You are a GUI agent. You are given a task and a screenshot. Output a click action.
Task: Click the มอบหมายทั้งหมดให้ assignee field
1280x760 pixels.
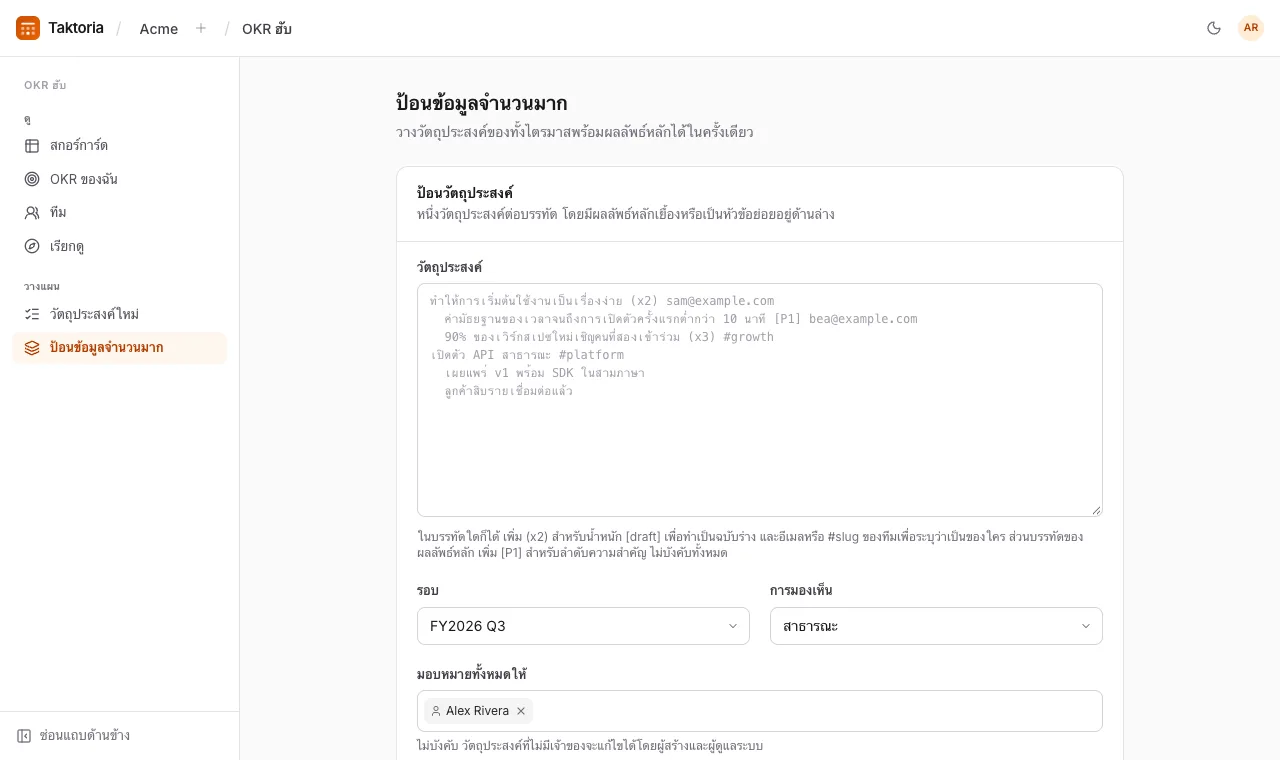point(760,711)
